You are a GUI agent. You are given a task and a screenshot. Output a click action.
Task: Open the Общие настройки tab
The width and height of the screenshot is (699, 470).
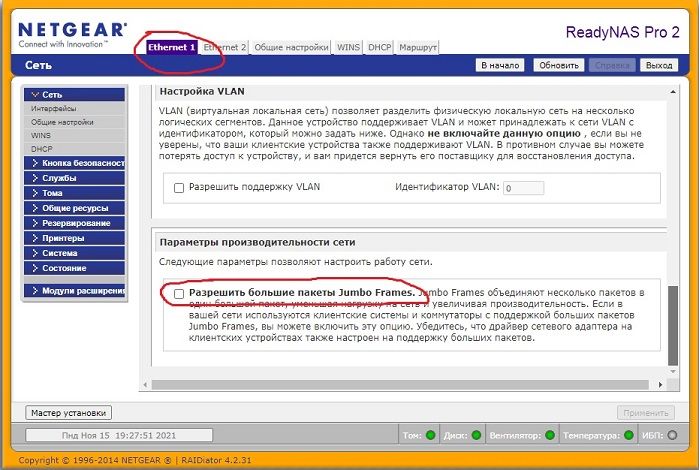pos(291,47)
